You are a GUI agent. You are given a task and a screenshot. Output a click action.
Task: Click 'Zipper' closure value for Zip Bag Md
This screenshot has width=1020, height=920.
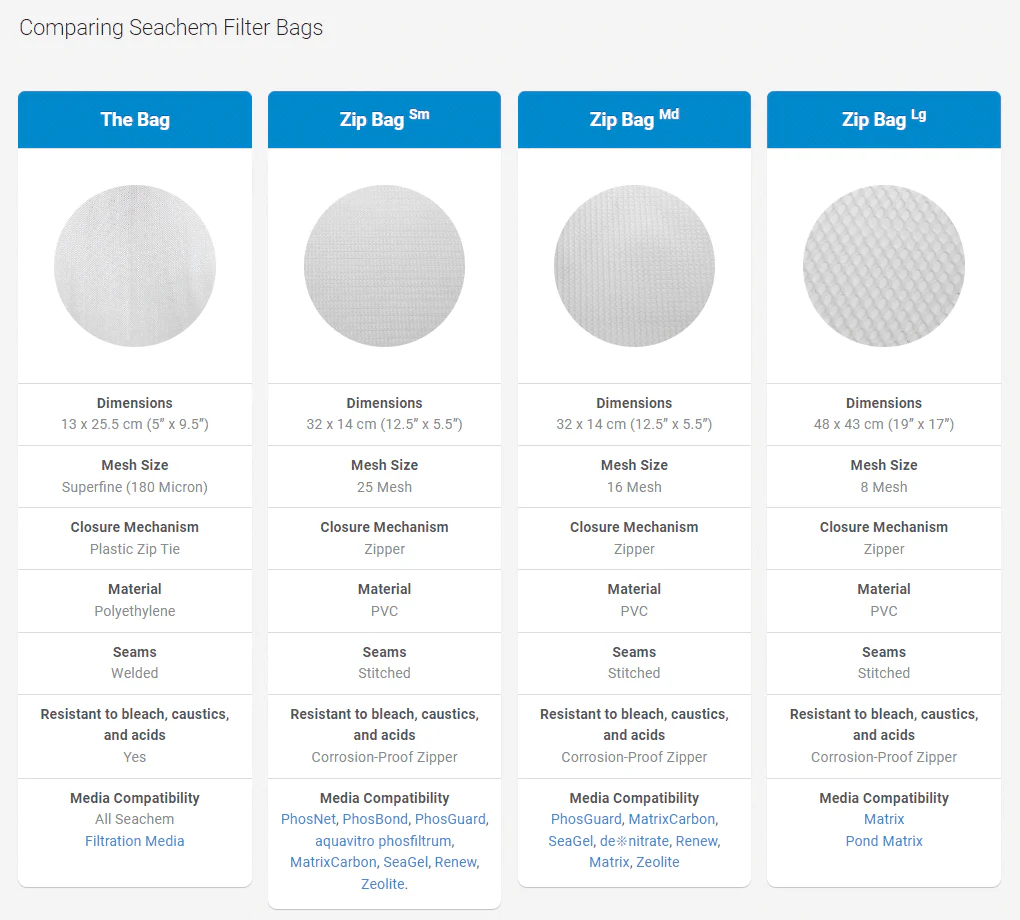coord(634,549)
